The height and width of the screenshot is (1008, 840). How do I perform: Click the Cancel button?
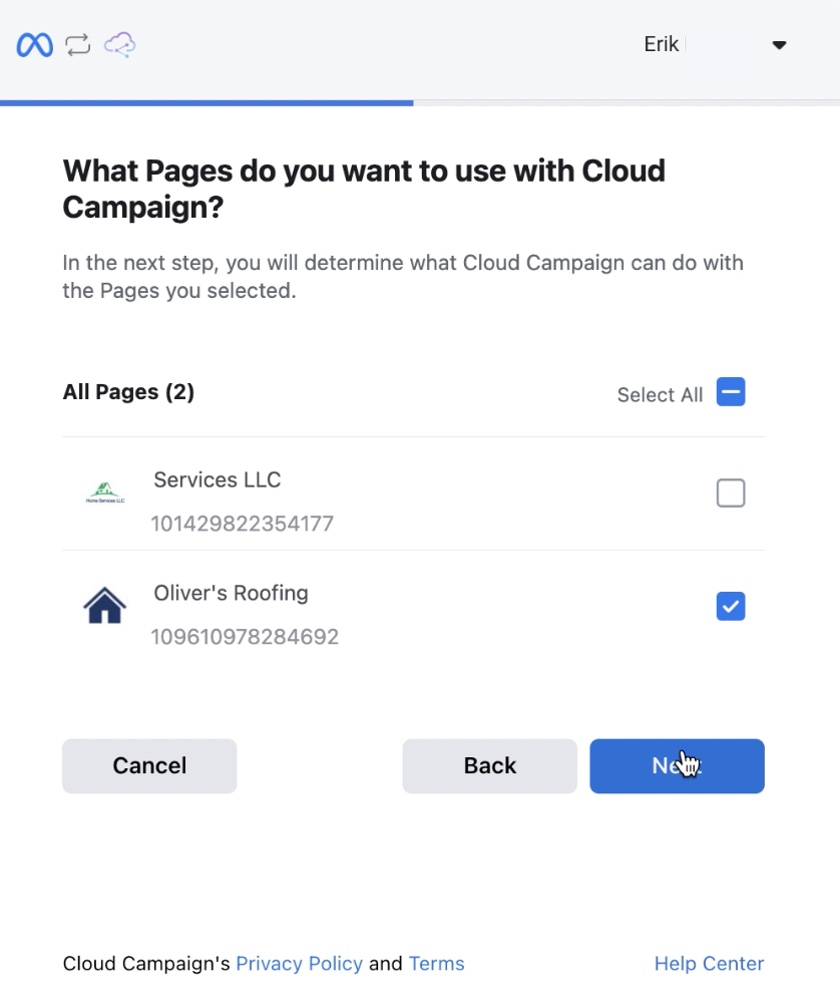point(150,766)
